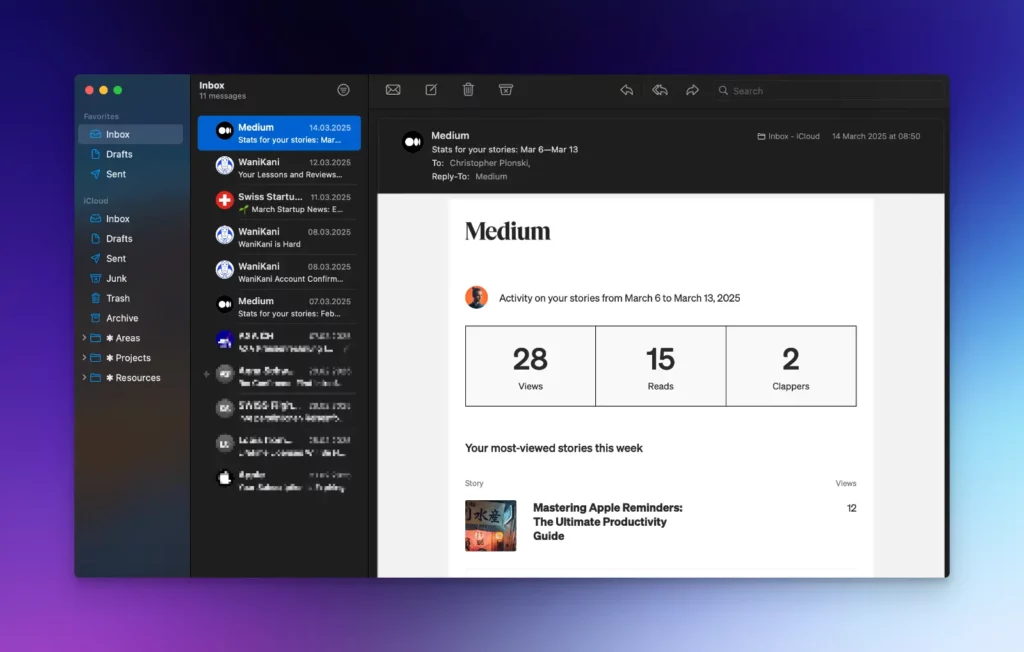1024x652 pixels.
Task: Expand the Areas folder chevron
Action: tap(84, 338)
